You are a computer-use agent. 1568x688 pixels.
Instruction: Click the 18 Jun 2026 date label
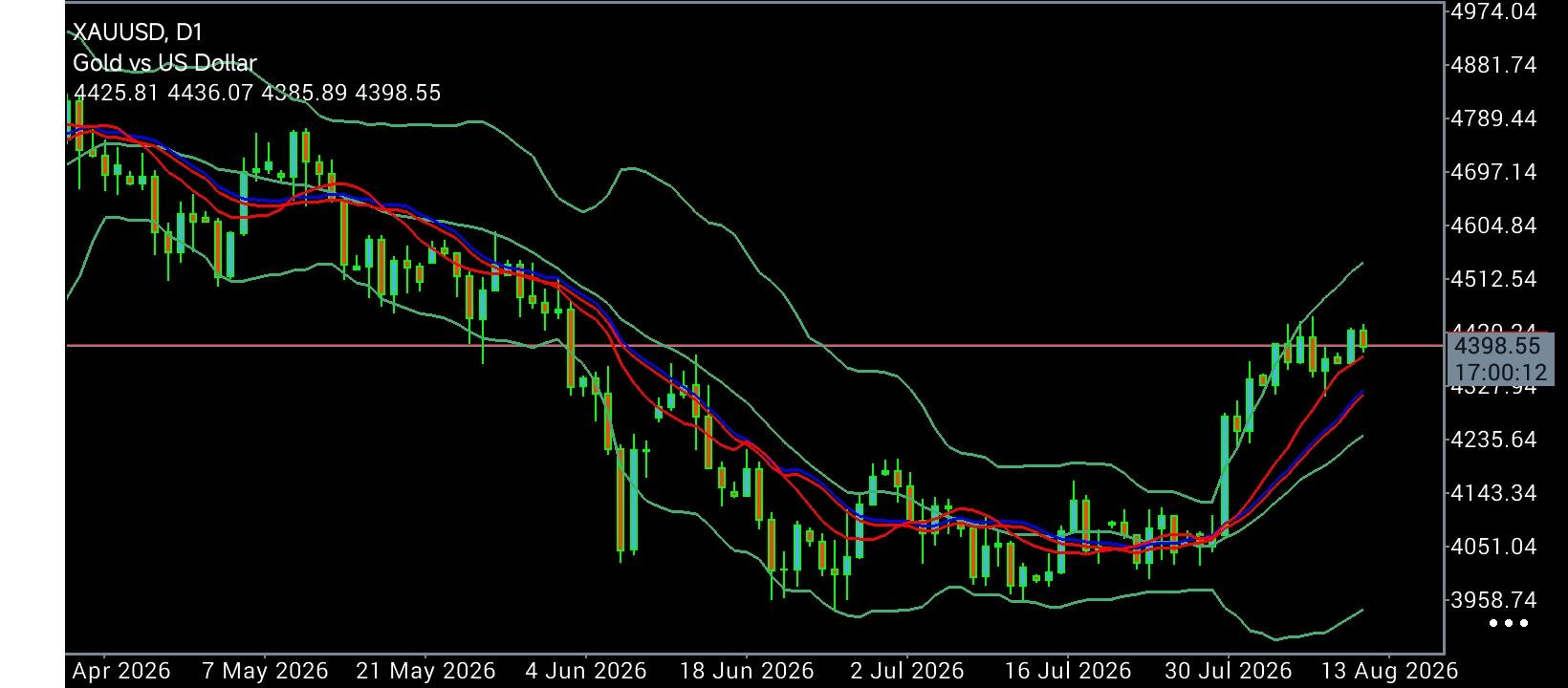[x=747, y=671]
